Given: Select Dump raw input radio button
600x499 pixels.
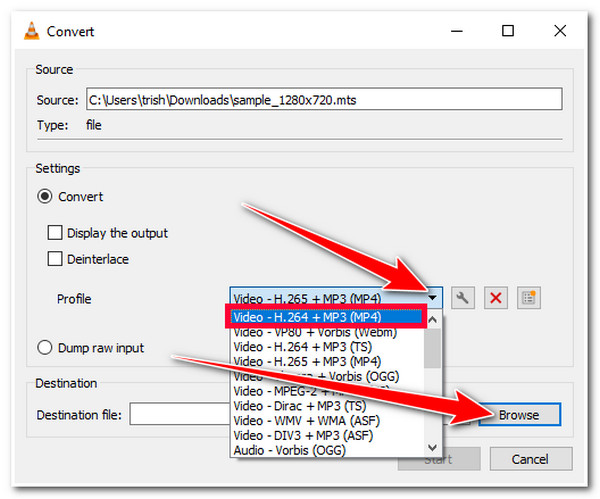Looking at the screenshot, I should [x=45, y=347].
